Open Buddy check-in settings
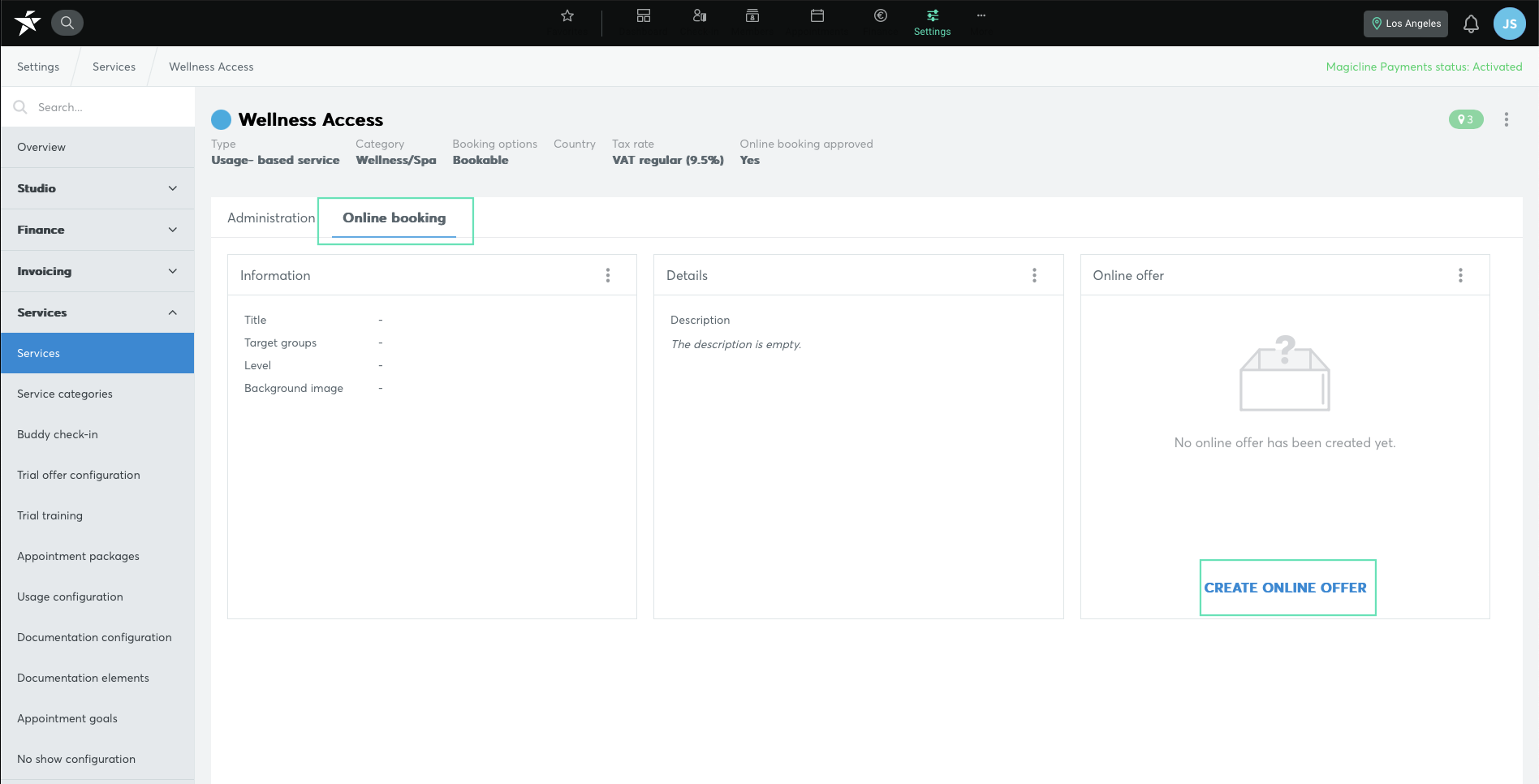 click(x=97, y=434)
